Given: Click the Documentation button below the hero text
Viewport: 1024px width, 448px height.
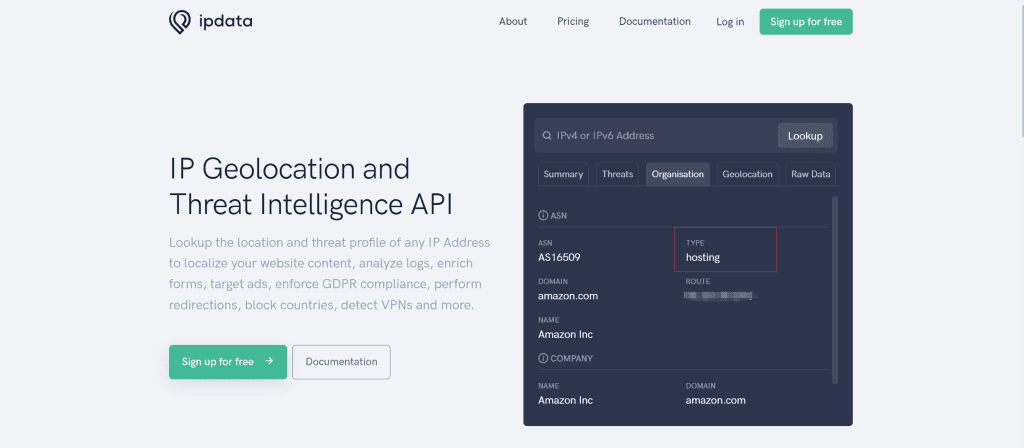Looking at the screenshot, I should [x=341, y=362].
